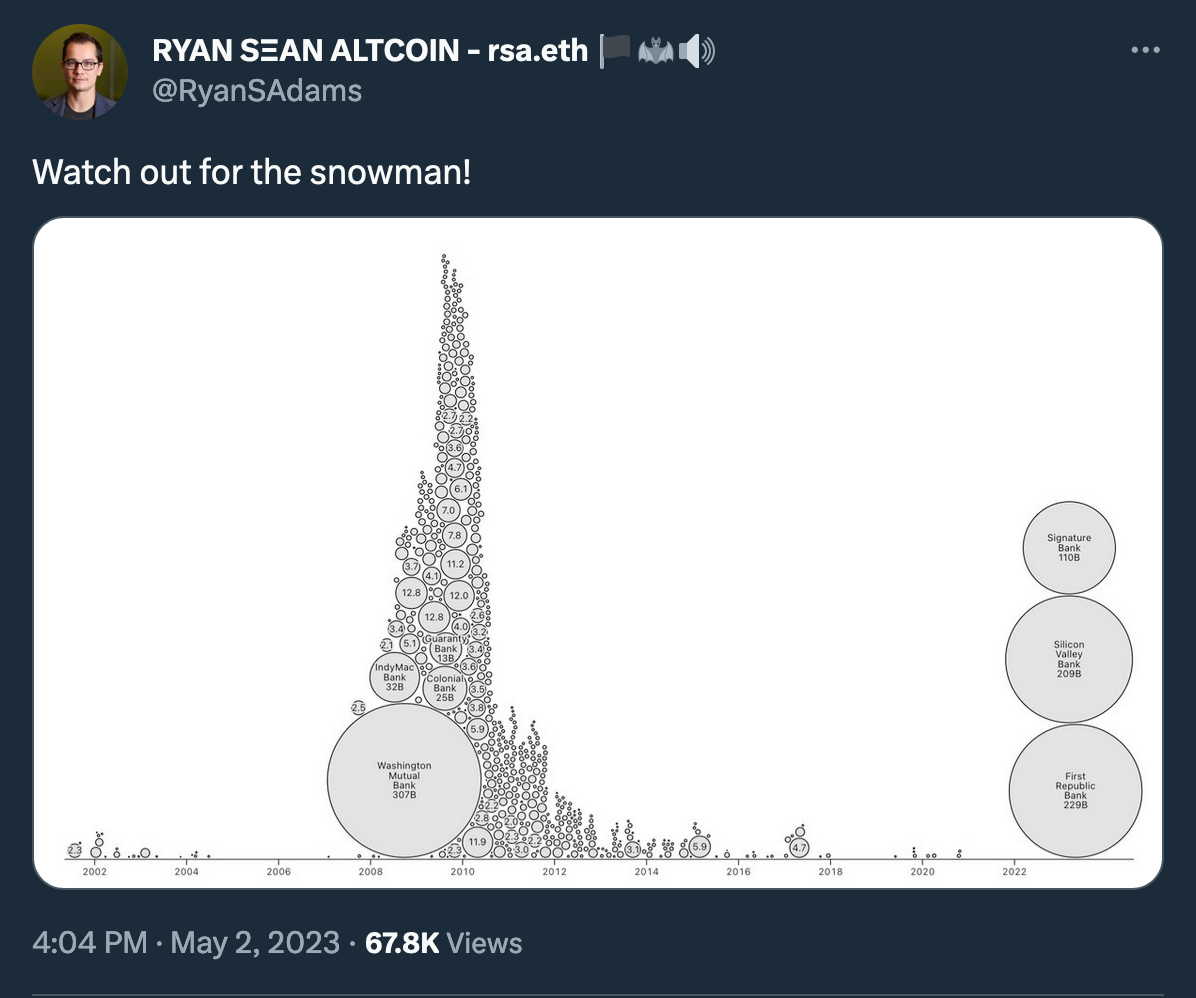Open the bank failures chart image
The image size is (1196, 998).
click(x=598, y=553)
